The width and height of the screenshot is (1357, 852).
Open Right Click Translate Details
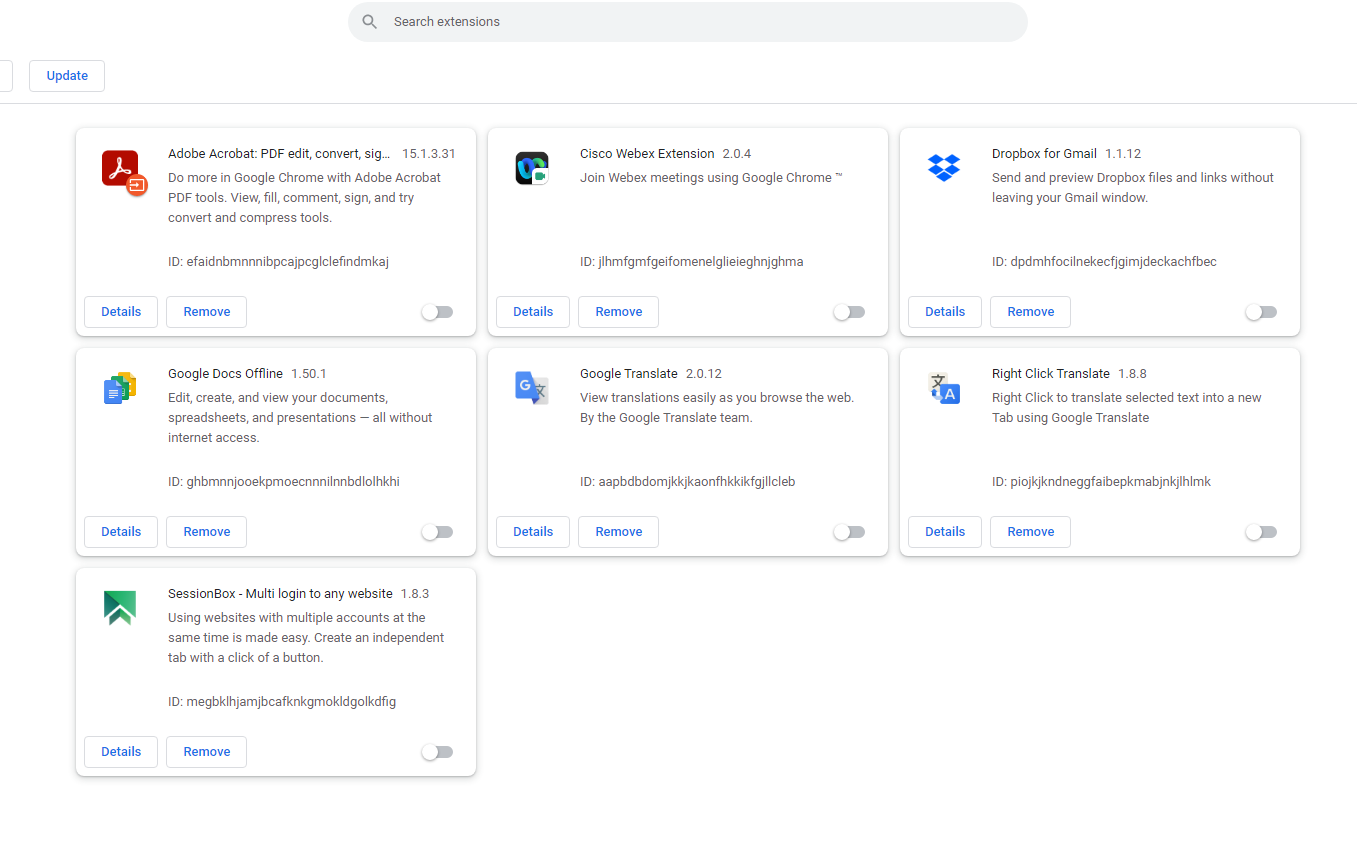(x=945, y=532)
